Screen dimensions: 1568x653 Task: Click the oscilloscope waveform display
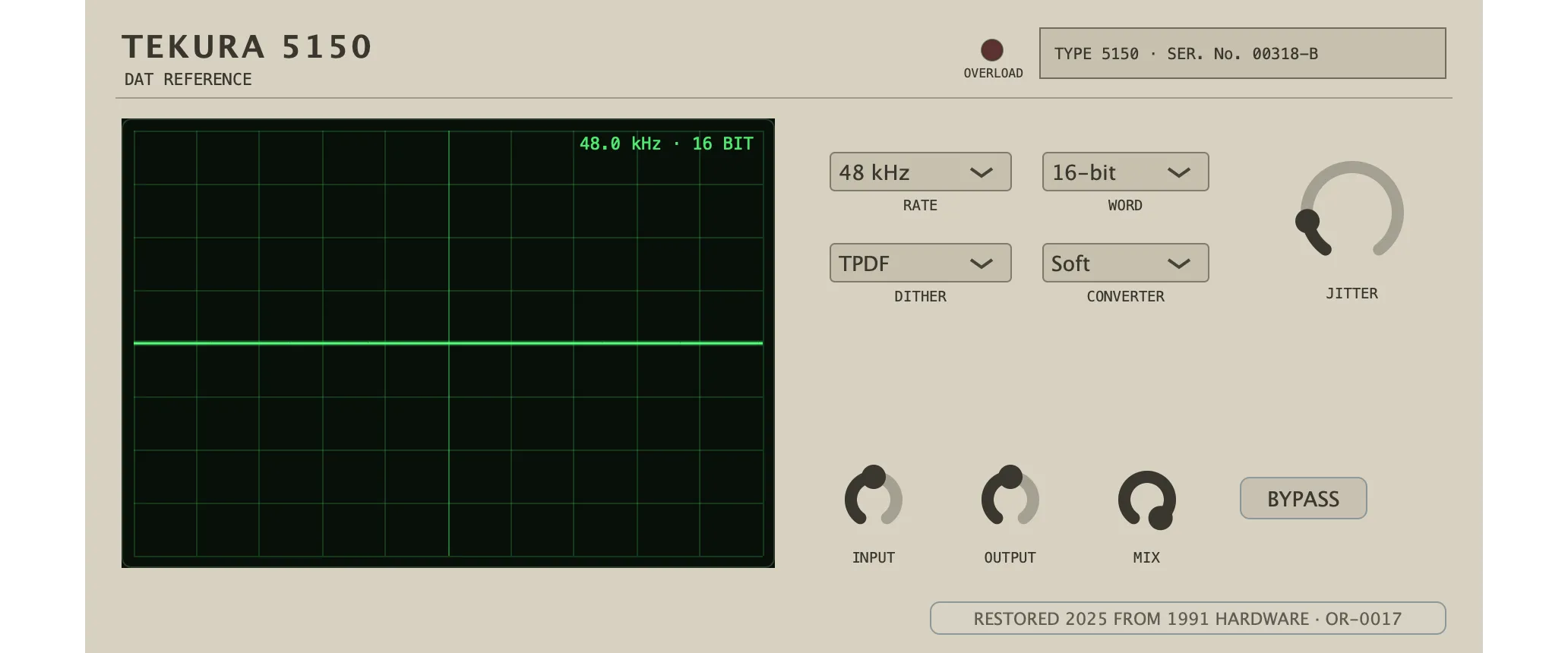pos(448,343)
